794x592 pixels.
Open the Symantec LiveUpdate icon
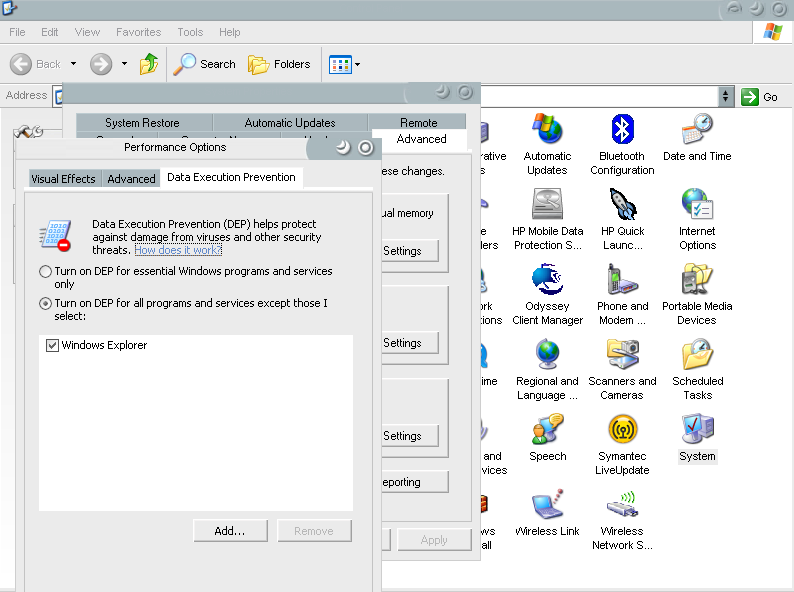(x=622, y=429)
